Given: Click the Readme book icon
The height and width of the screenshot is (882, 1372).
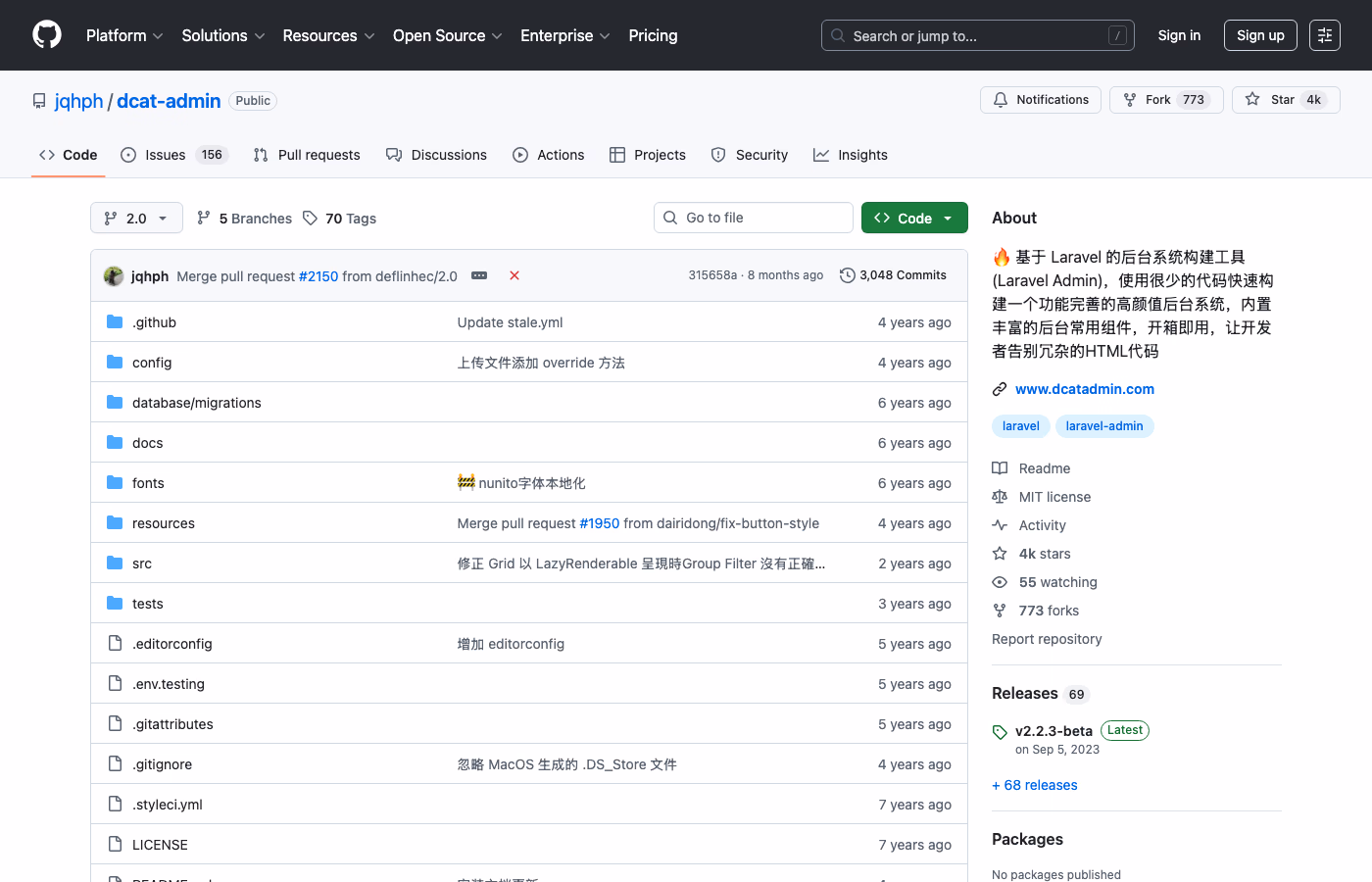Looking at the screenshot, I should [1001, 467].
